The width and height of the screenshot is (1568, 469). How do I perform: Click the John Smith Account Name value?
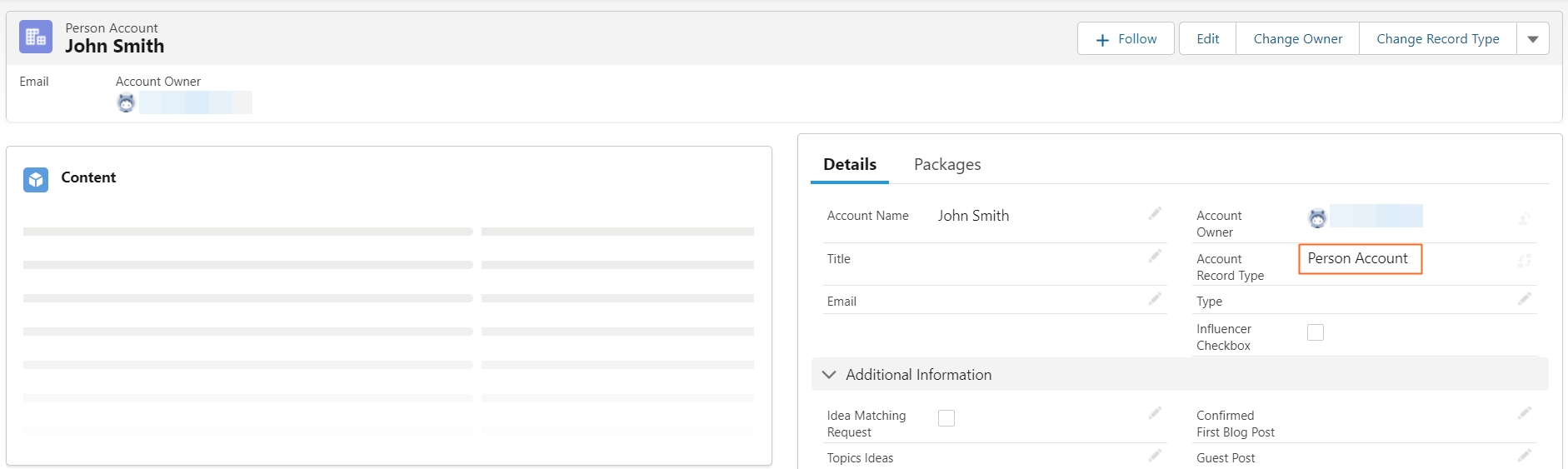pyautogui.click(x=973, y=216)
